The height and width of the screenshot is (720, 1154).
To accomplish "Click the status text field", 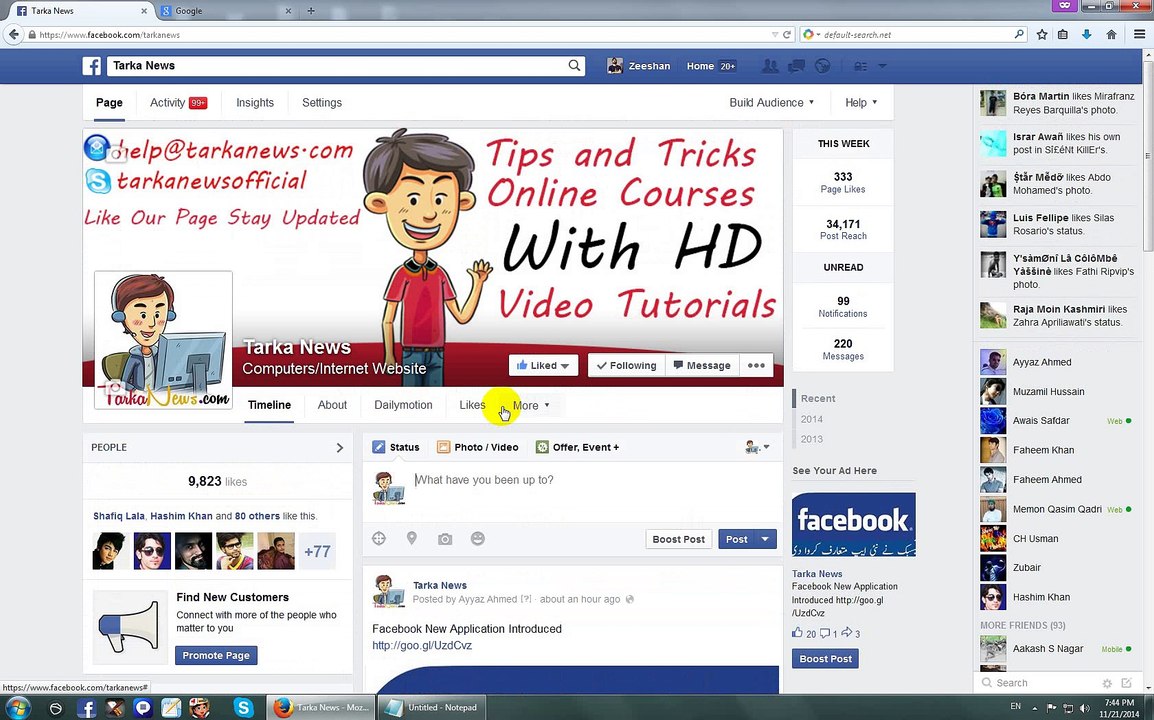I will [594, 480].
